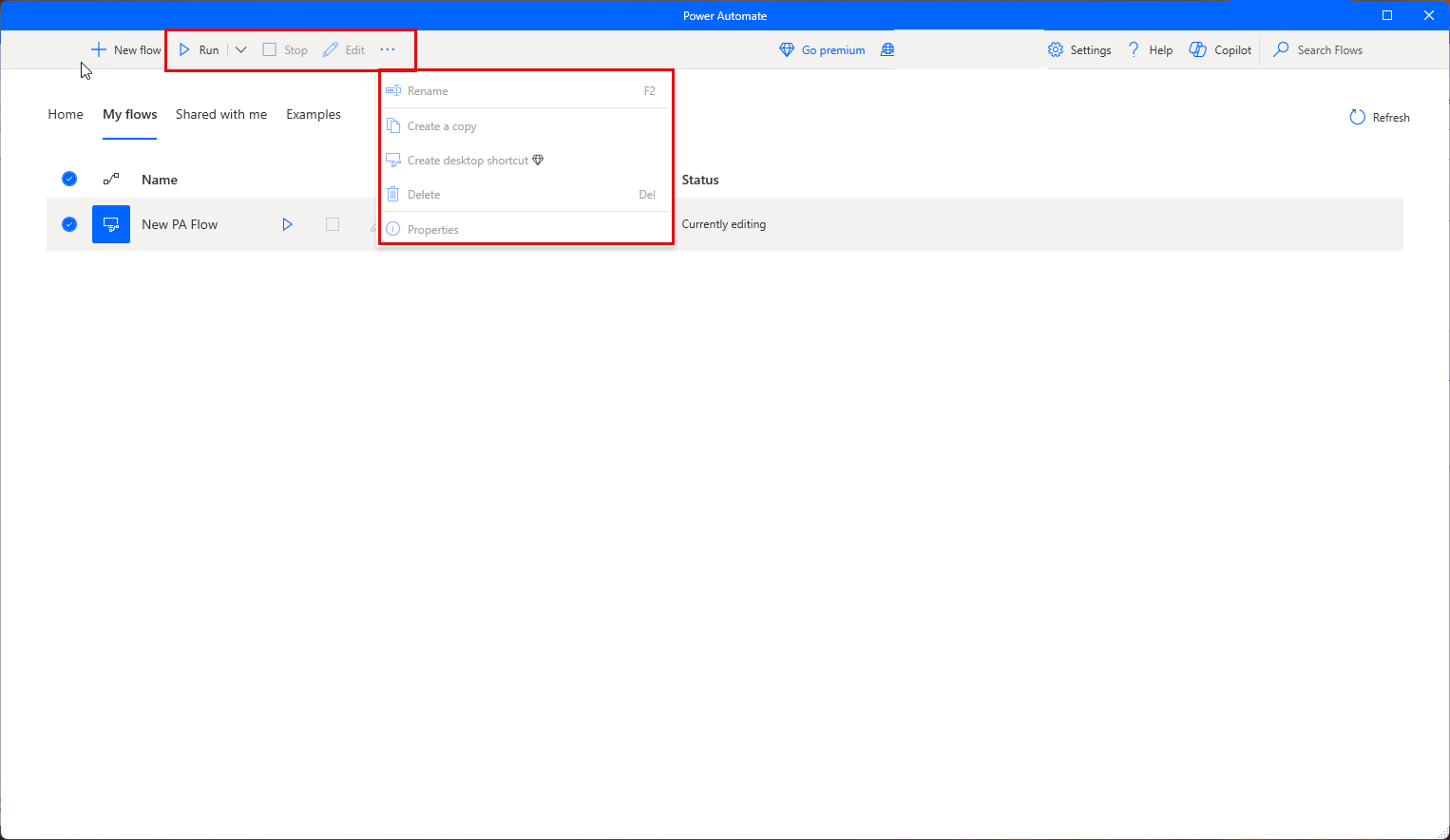This screenshot has width=1450, height=840.
Task: Click the blue desktop flow icon
Action: (x=111, y=224)
